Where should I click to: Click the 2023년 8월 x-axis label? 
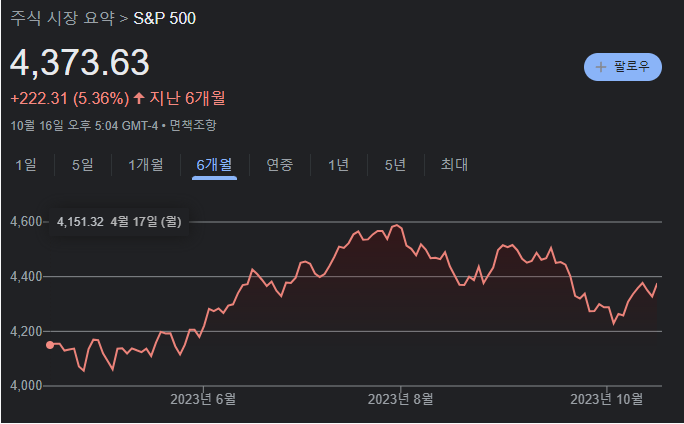400,399
